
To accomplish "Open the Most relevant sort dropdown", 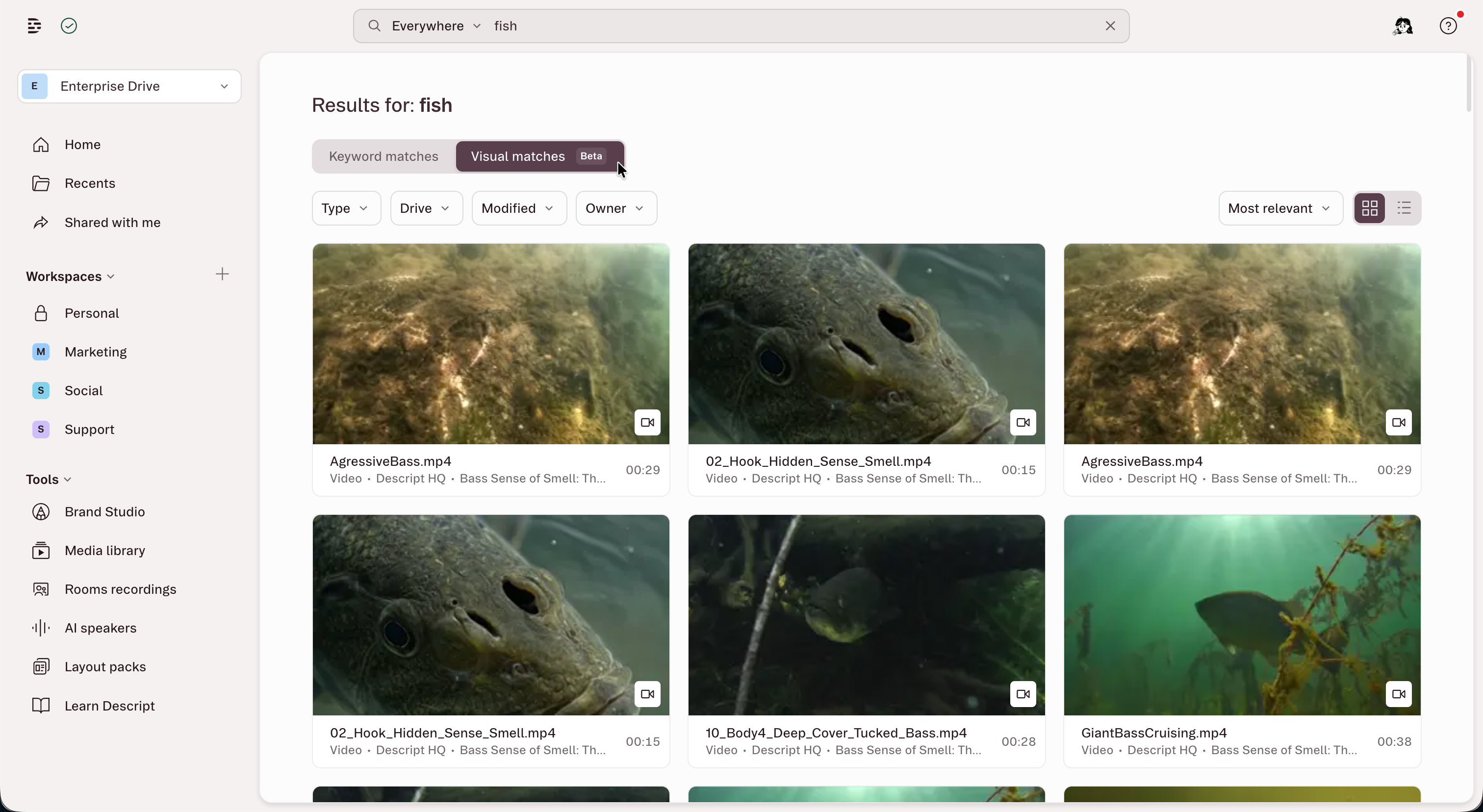I will point(1280,208).
